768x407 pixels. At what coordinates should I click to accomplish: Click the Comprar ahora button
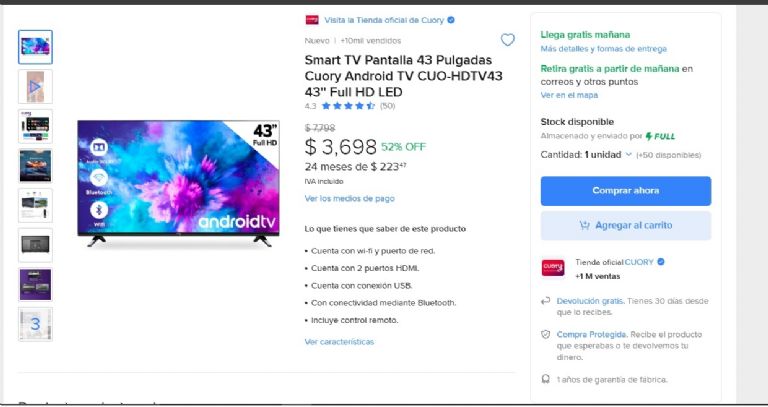coord(625,191)
